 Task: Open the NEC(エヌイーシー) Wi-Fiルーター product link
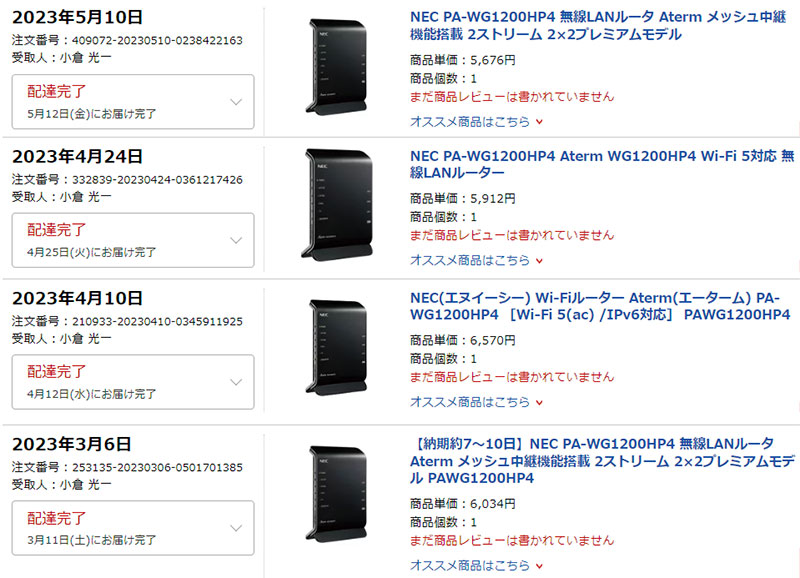600,306
